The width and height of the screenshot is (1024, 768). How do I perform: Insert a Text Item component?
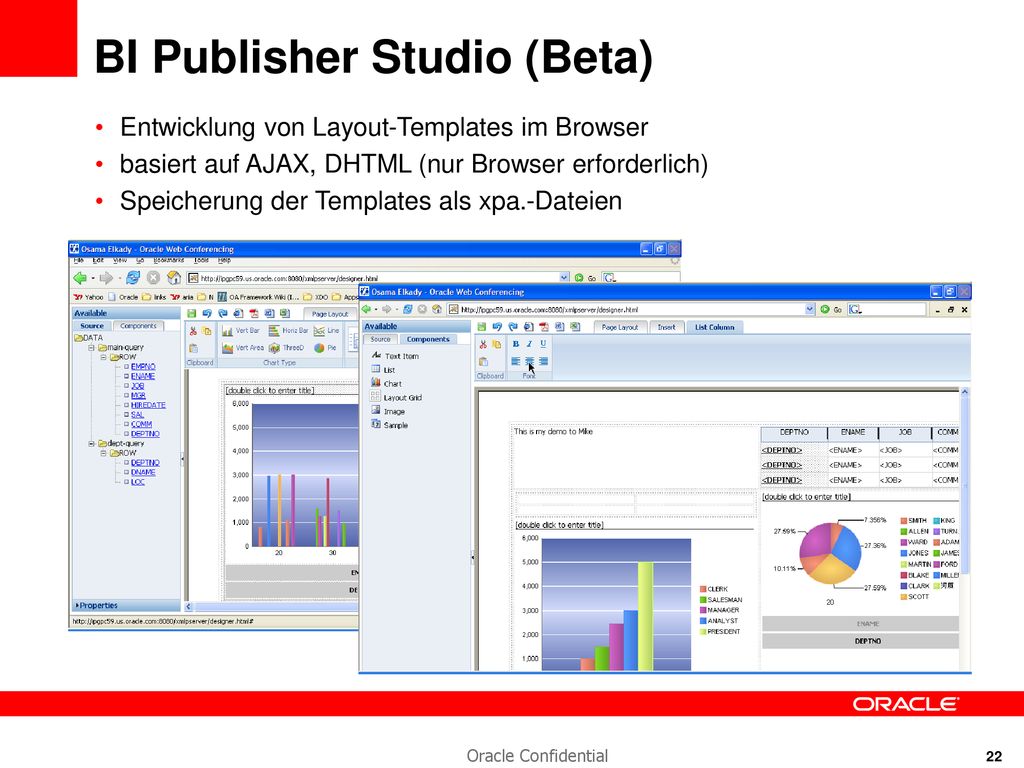click(395, 356)
